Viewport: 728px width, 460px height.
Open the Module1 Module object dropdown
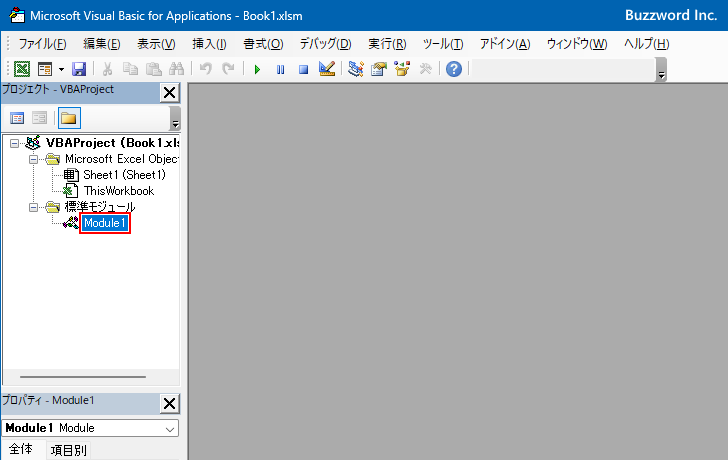(170, 428)
